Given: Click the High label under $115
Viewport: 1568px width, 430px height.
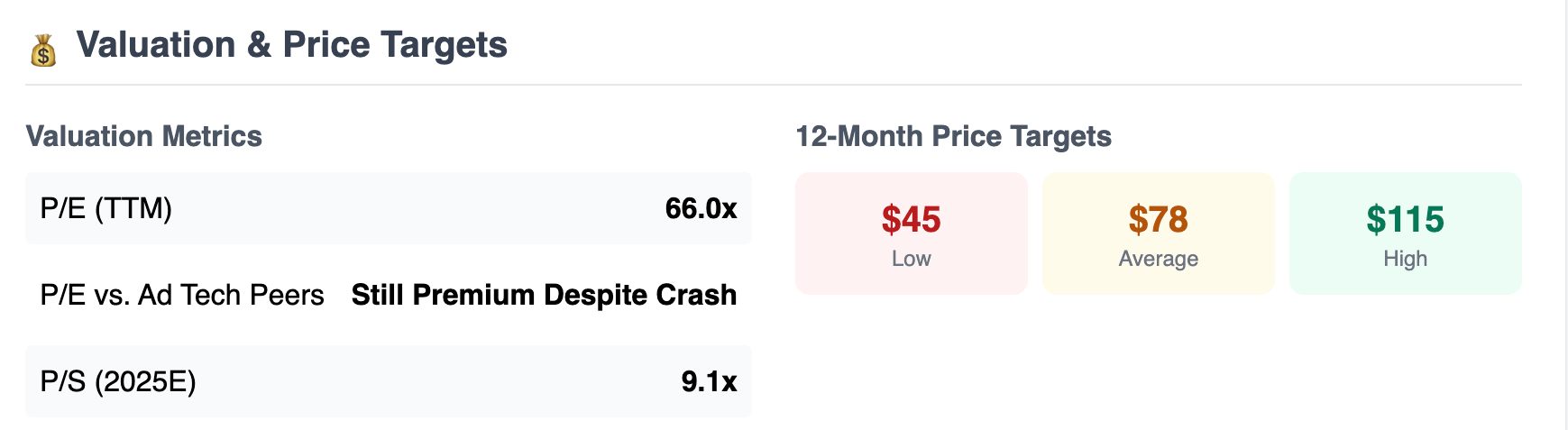Looking at the screenshot, I should pyautogui.click(x=1406, y=259).
